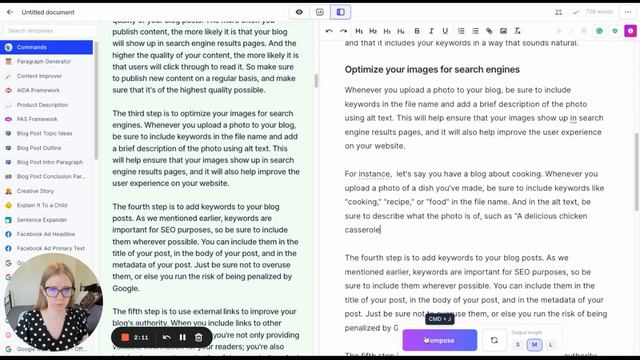Apply Heading 4 style
This screenshot has width=640, height=360.
[401, 31]
